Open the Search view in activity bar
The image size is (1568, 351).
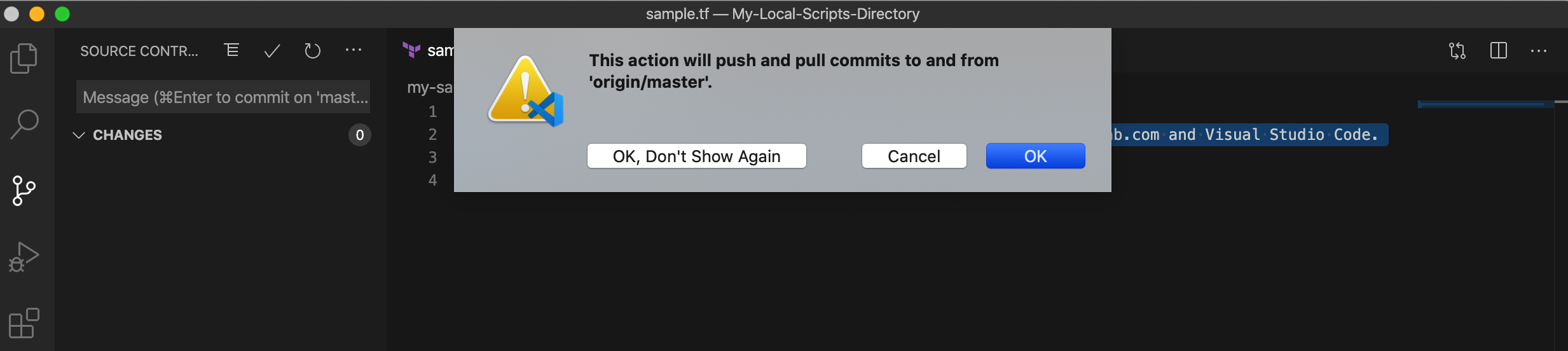[x=24, y=125]
